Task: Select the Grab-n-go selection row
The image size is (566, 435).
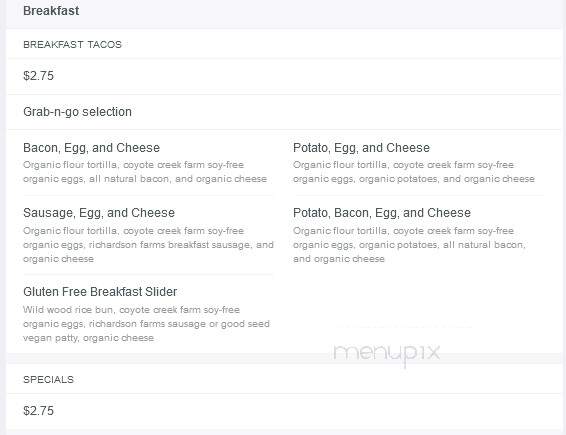Action: point(77,112)
